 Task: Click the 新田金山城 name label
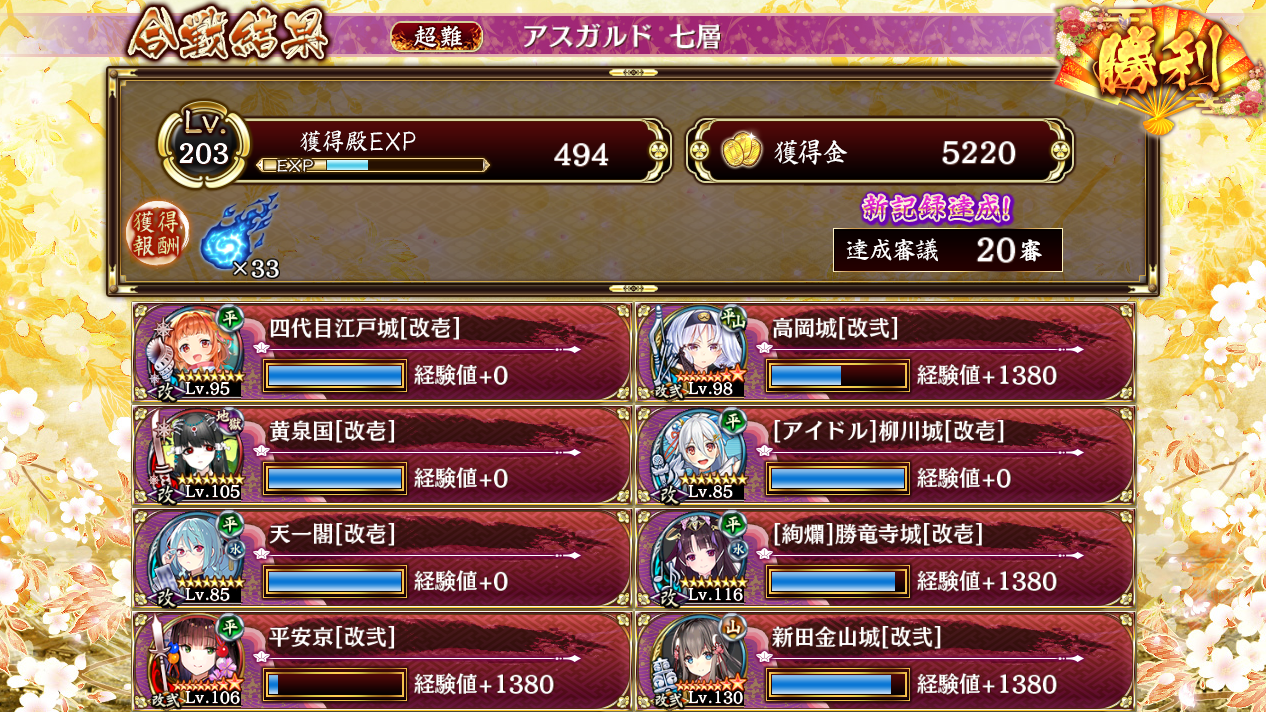[x=856, y=637]
